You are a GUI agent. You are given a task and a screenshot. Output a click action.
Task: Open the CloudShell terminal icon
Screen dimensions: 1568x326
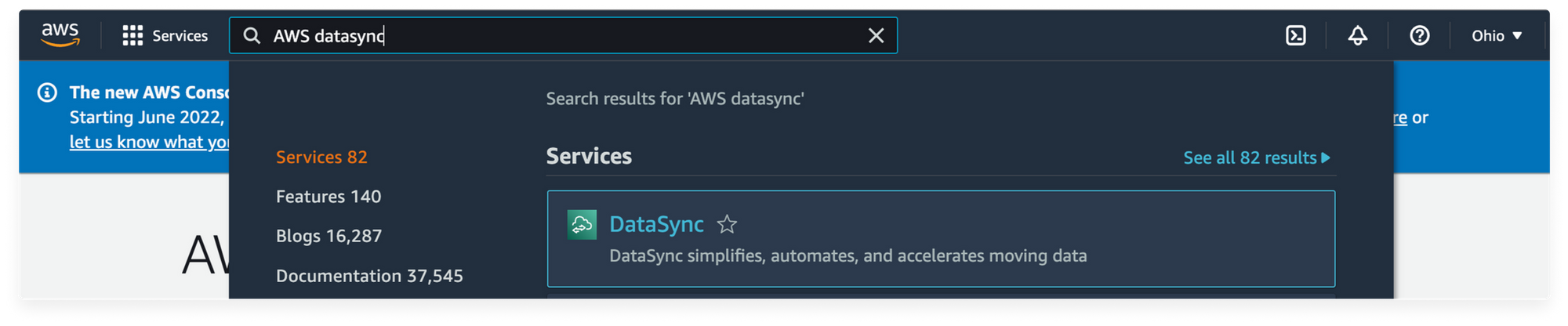(1296, 35)
